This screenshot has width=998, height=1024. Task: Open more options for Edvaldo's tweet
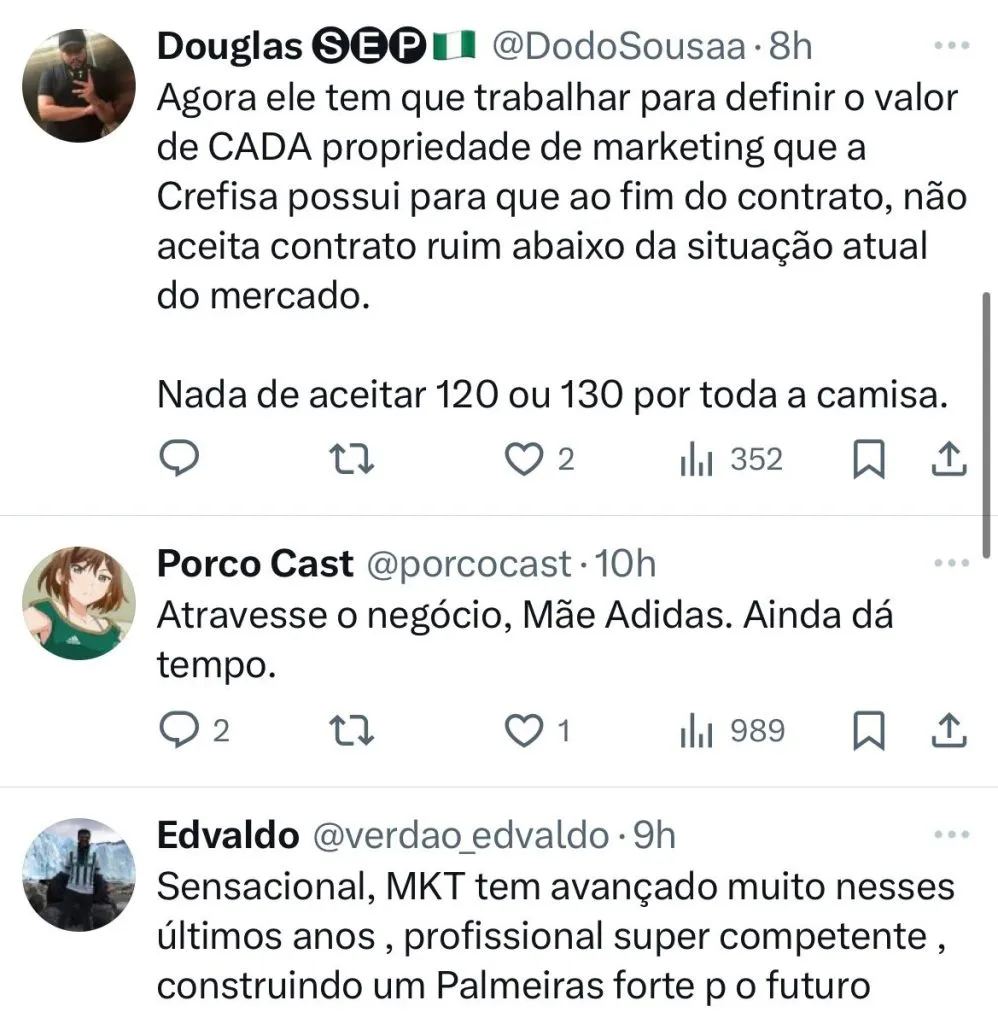(951, 835)
